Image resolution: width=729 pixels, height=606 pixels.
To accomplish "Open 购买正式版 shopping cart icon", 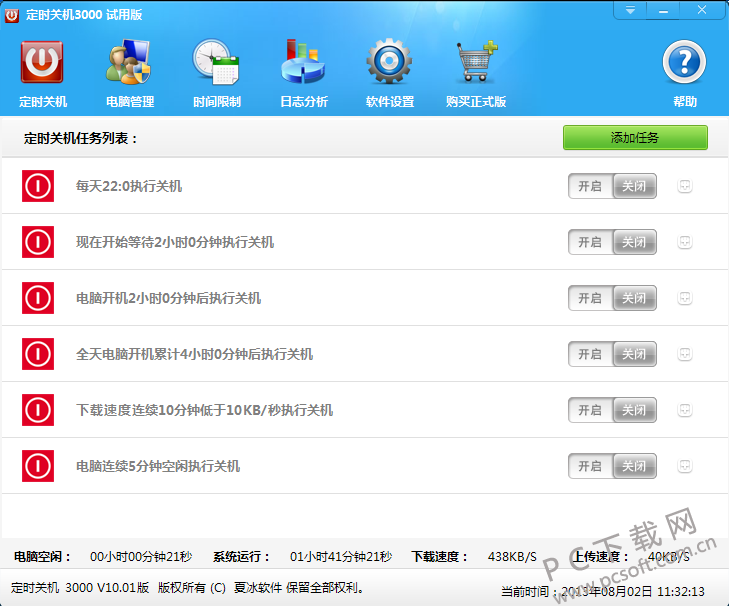I will click(477, 61).
